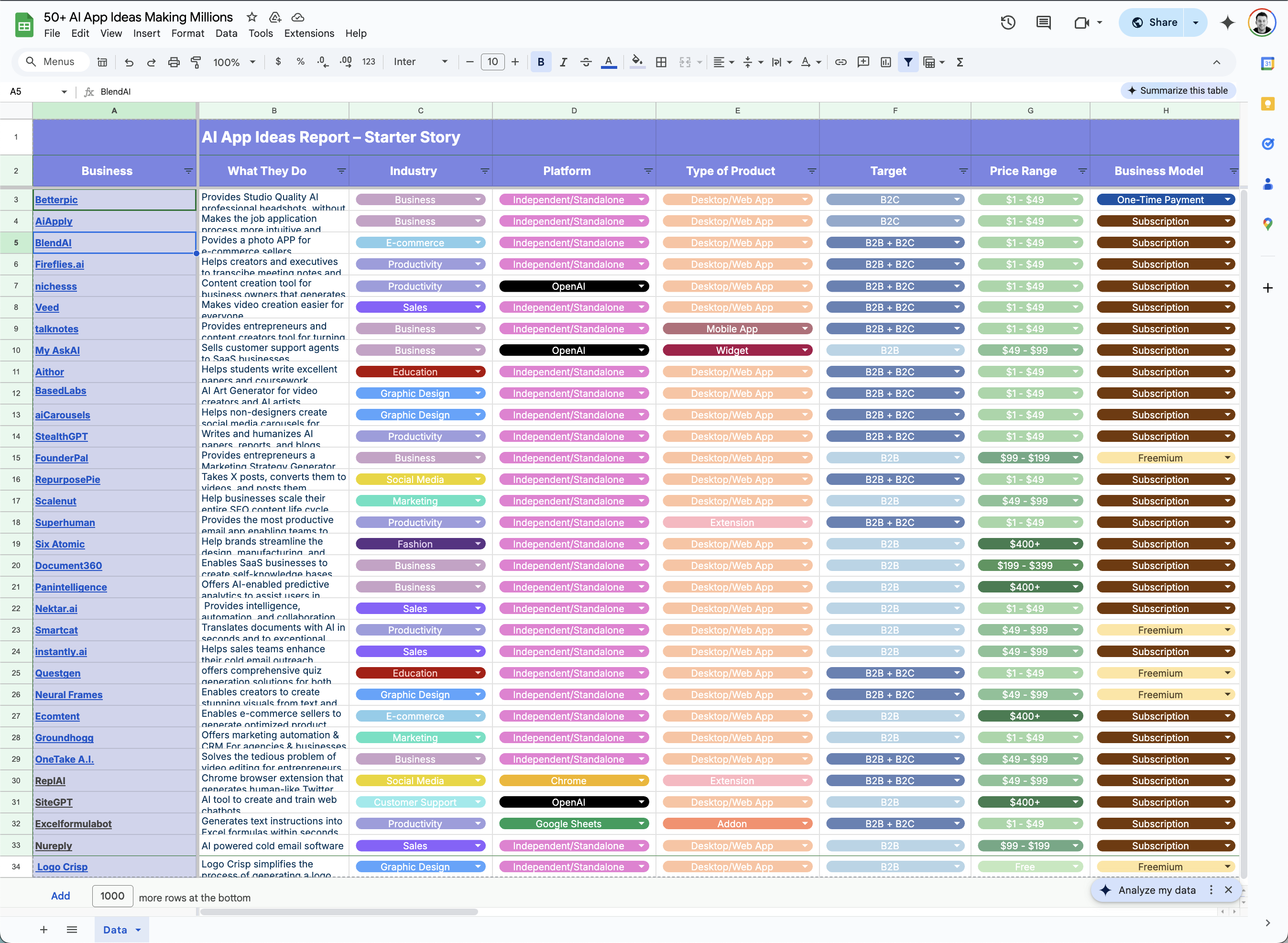Select the Data sheet tab
Image resolution: width=1288 pixels, height=943 pixels.
coord(121,929)
